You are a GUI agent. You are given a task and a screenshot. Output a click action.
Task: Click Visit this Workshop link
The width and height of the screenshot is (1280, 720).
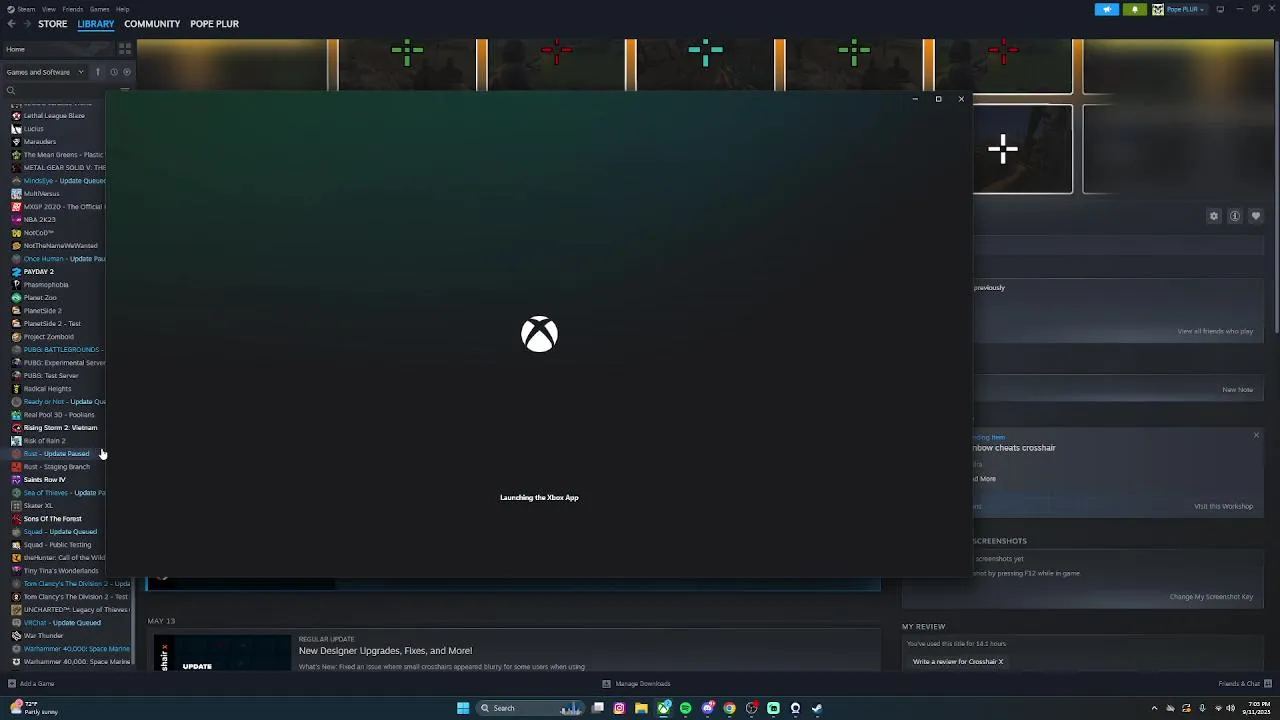1223,506
